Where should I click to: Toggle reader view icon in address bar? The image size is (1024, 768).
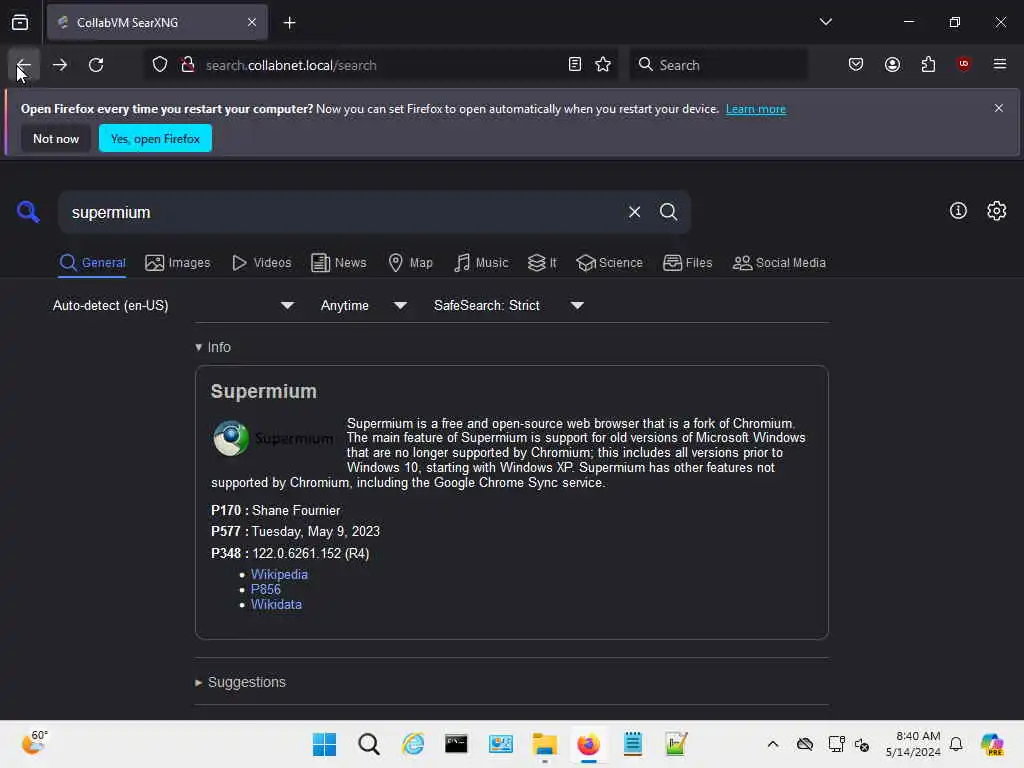(x=575, y=64)
